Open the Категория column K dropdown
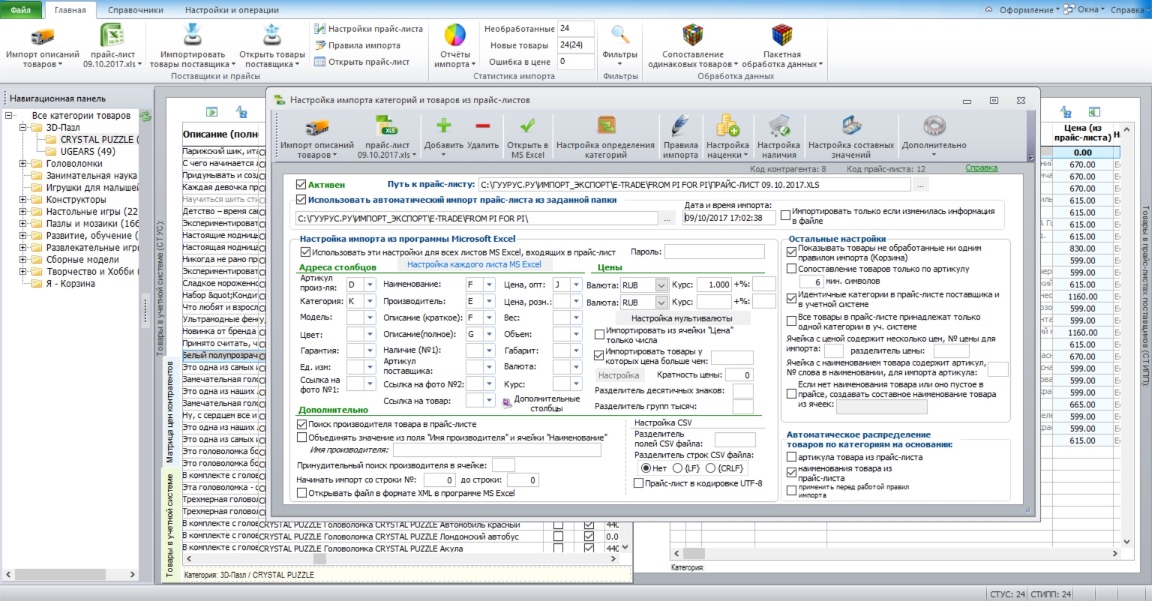Viewport: 1152px width, 601px height. coord(370,300)
